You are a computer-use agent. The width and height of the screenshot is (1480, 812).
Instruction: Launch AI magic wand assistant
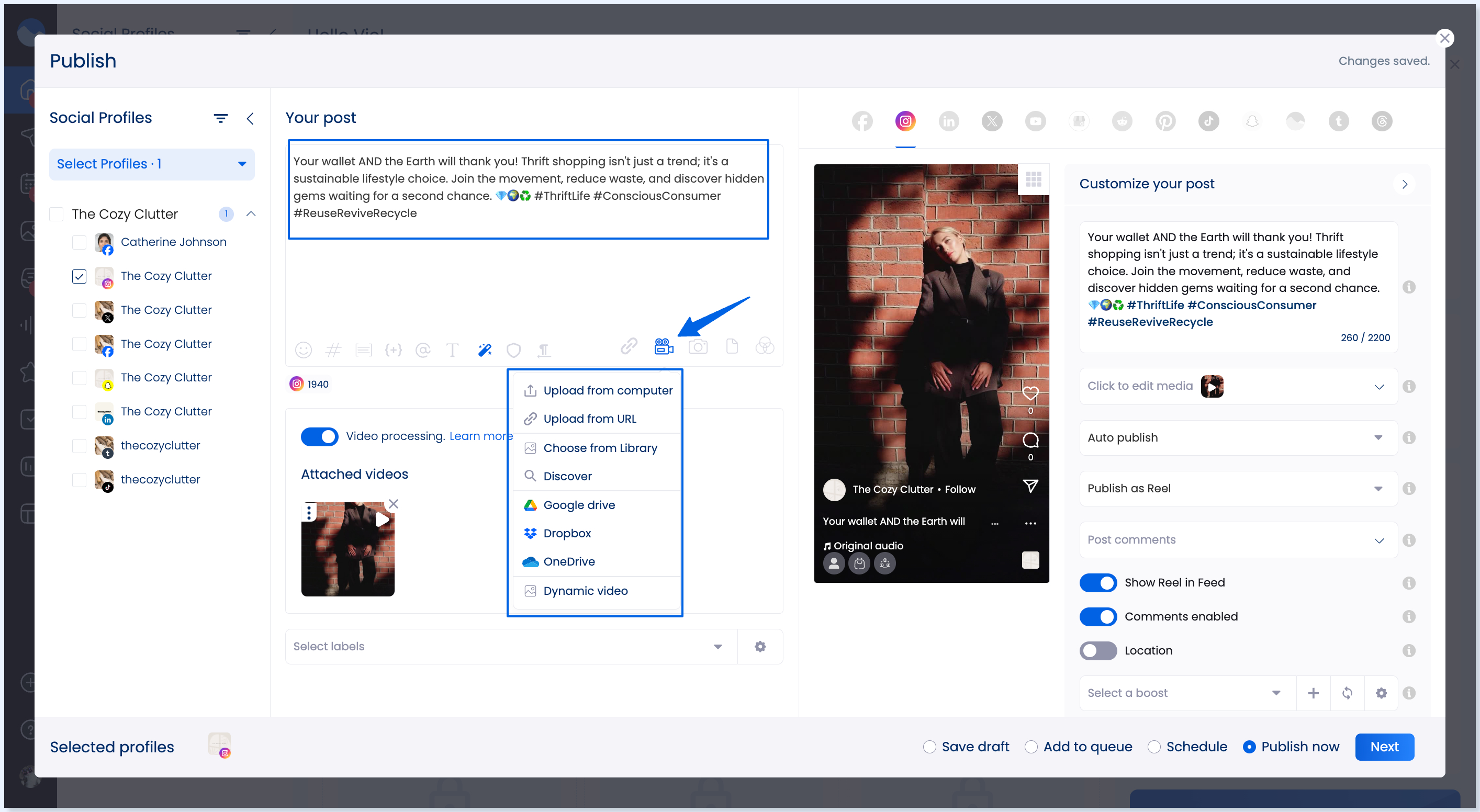point(485,349)
